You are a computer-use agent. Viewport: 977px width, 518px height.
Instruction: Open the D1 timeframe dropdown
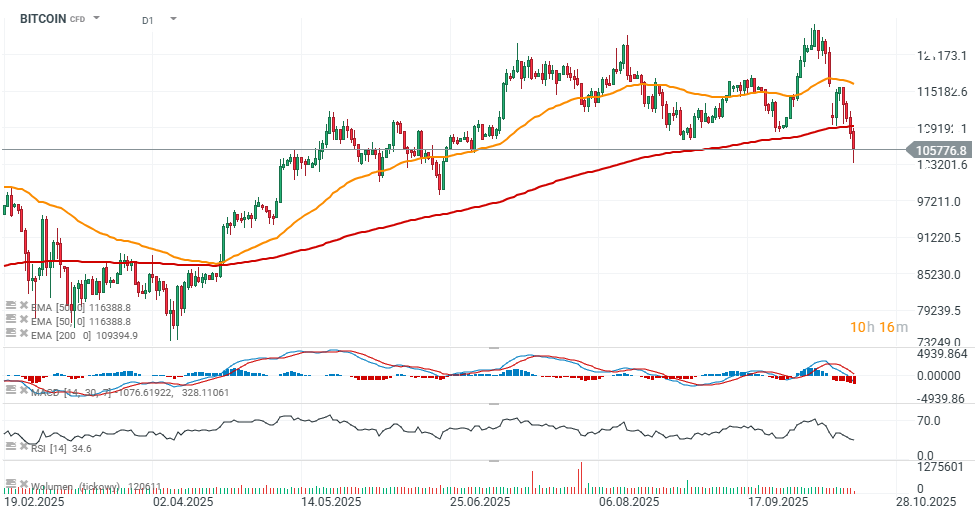click(173, 19)
